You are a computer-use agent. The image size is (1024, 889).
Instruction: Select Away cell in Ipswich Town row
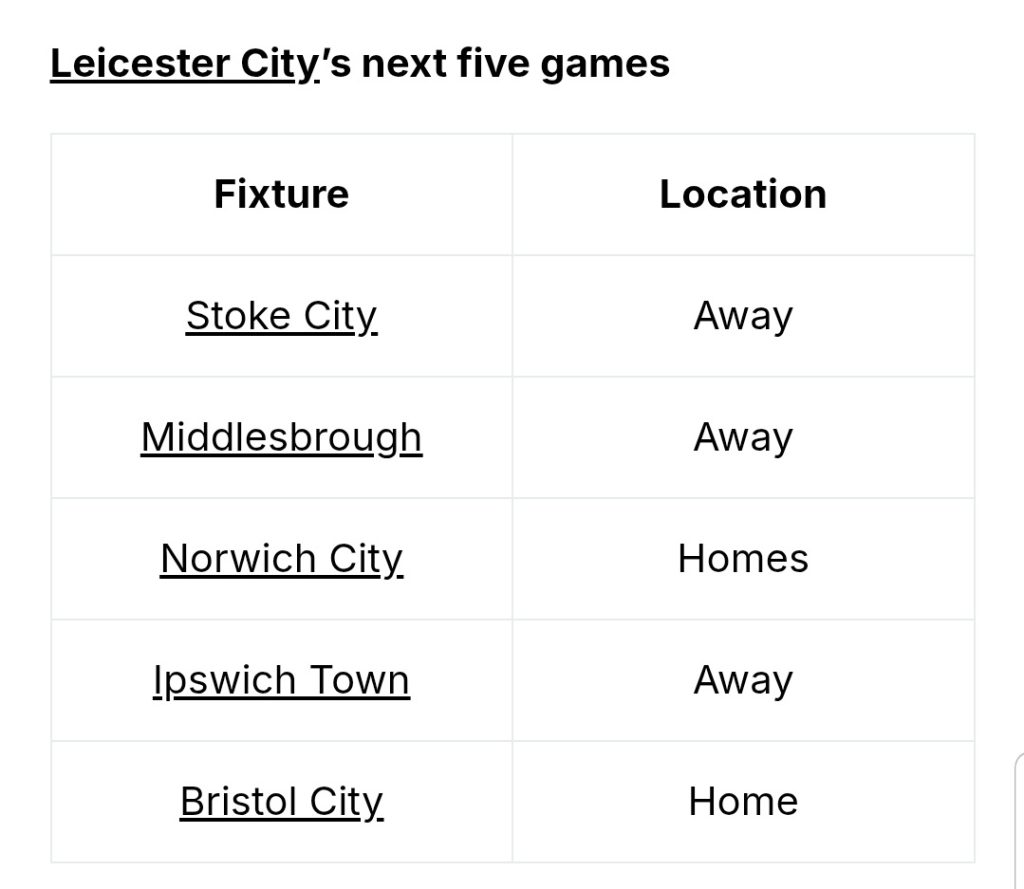(743, 681)
